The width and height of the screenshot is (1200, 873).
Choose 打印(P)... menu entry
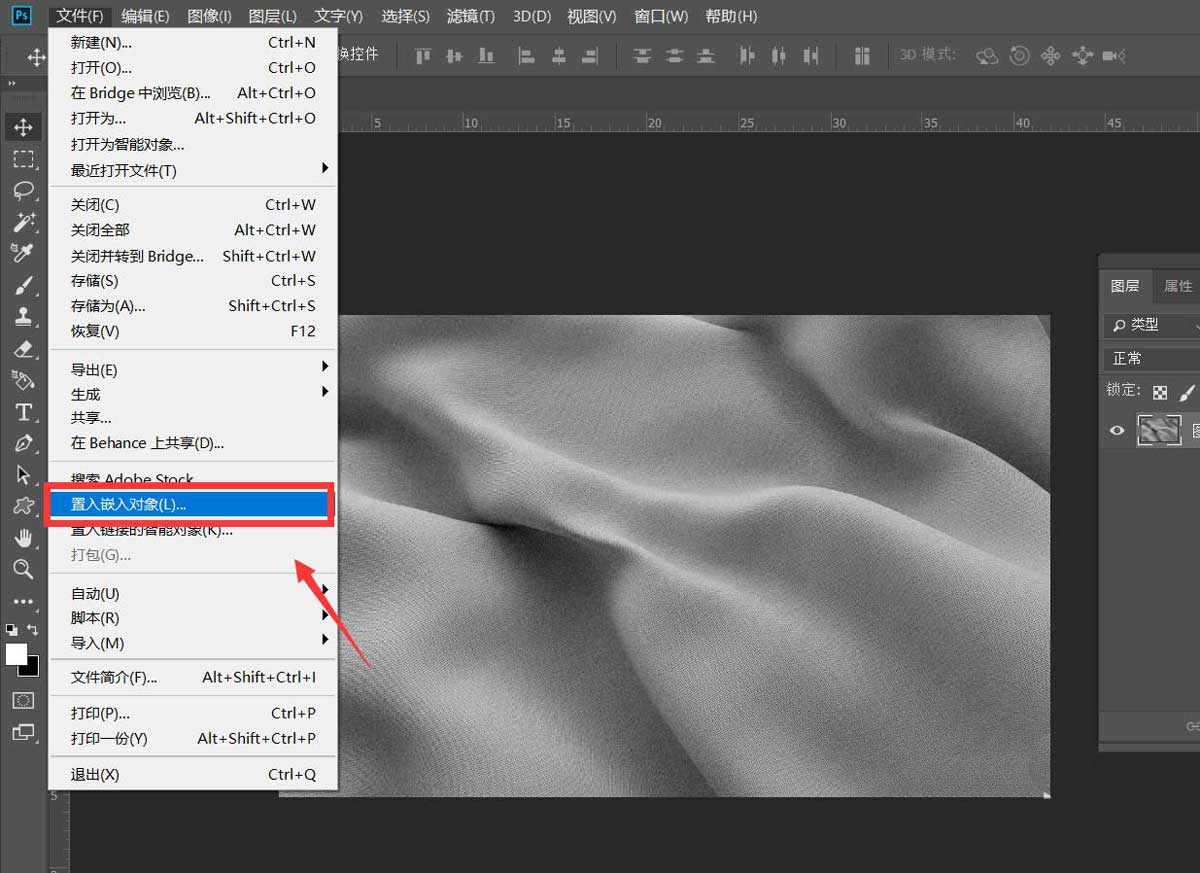point(193,713)
